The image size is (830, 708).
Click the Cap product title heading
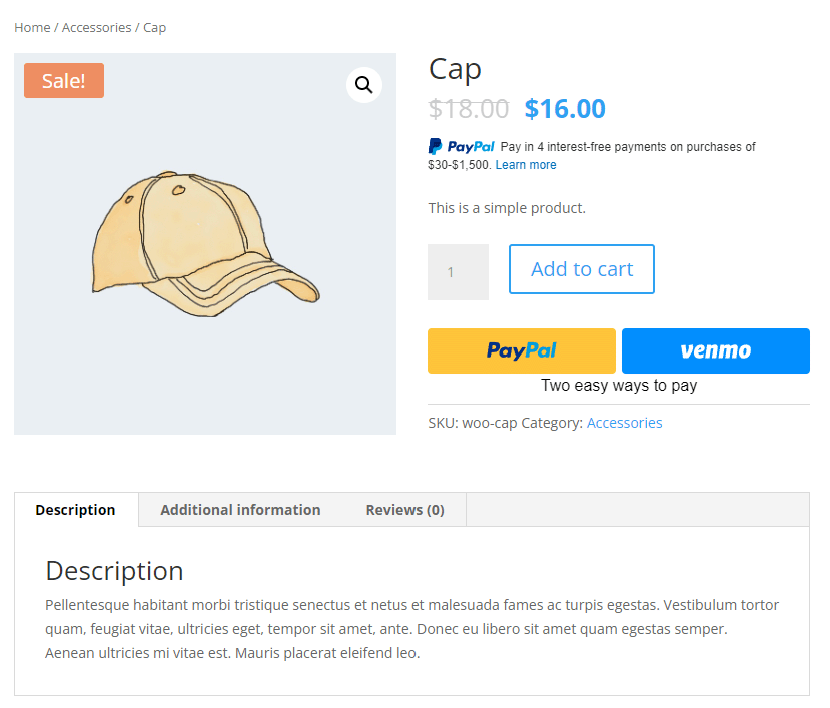click(x=455, y=69)
